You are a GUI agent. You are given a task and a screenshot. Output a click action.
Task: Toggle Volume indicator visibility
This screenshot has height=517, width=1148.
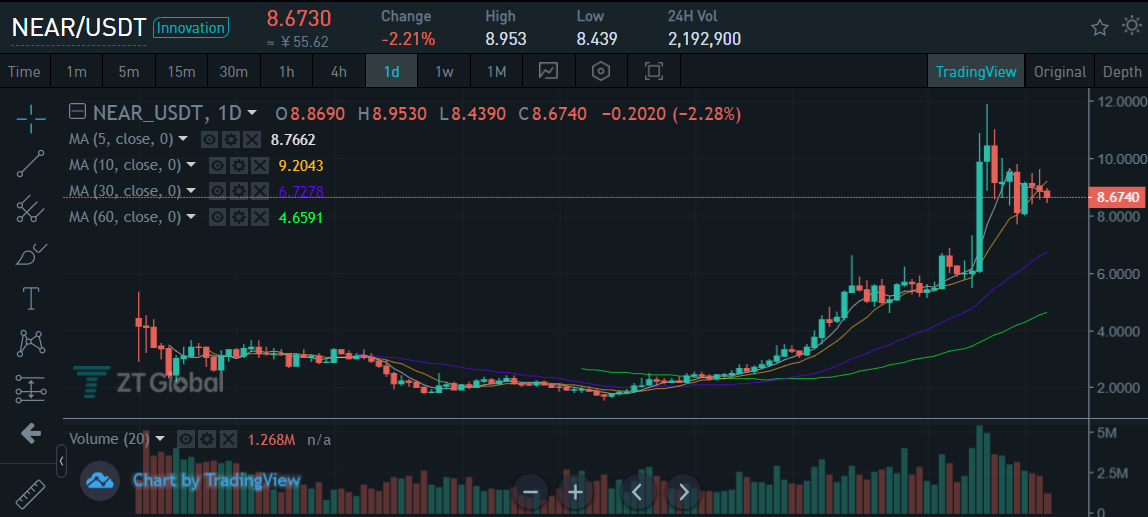[186, 439]
